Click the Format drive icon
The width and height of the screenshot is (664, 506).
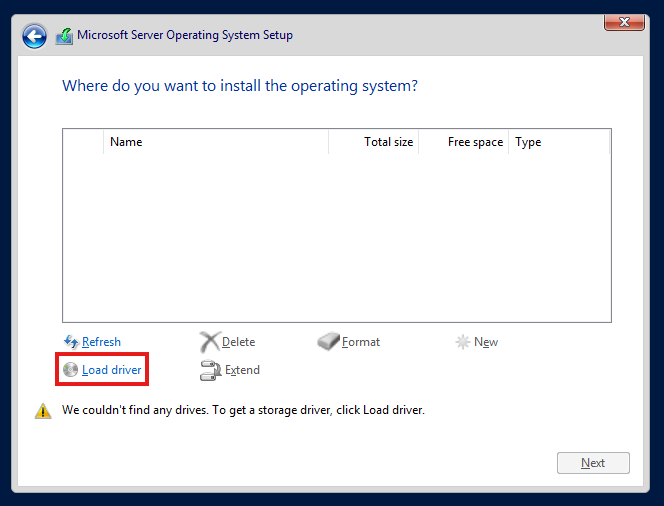pos(329,341)
